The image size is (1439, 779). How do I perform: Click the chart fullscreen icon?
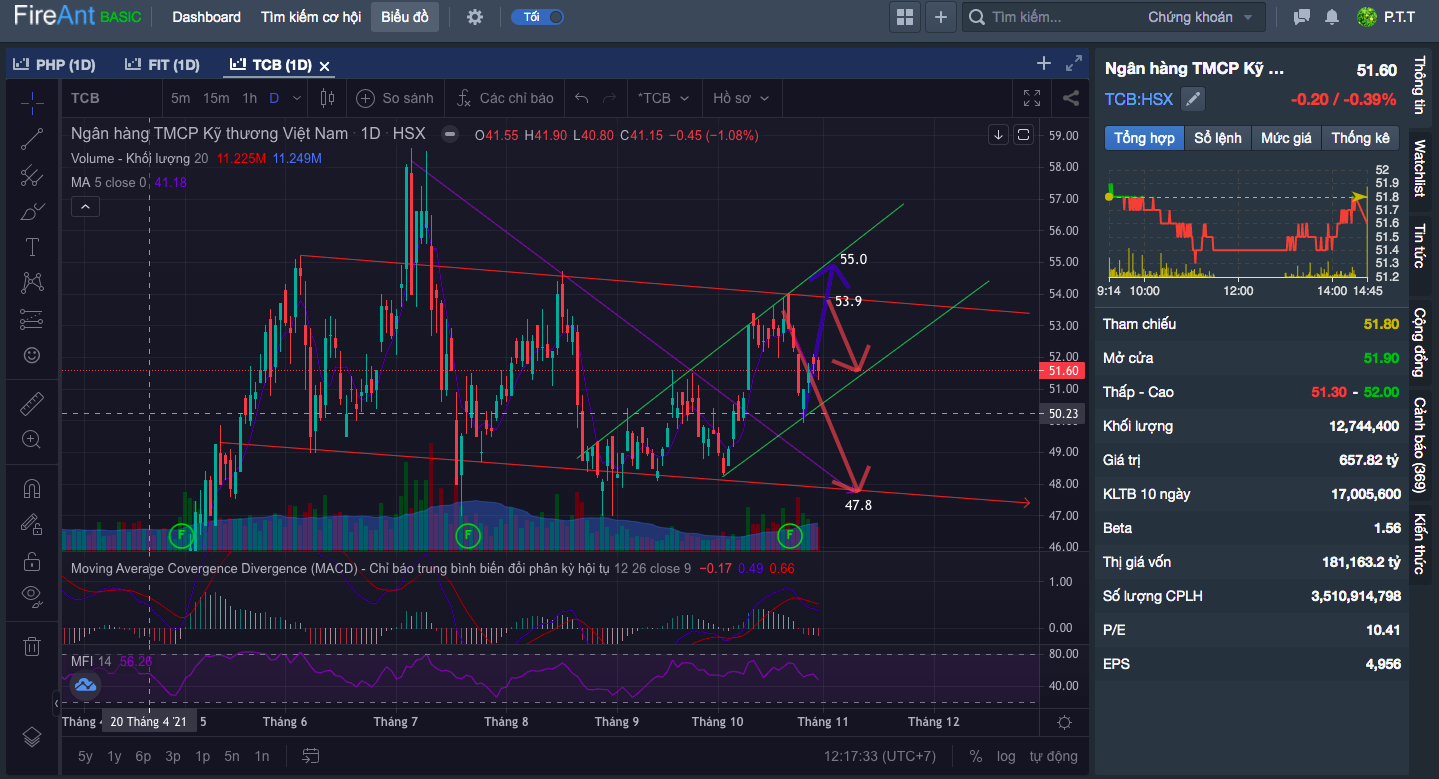[x=1032, y=98]
